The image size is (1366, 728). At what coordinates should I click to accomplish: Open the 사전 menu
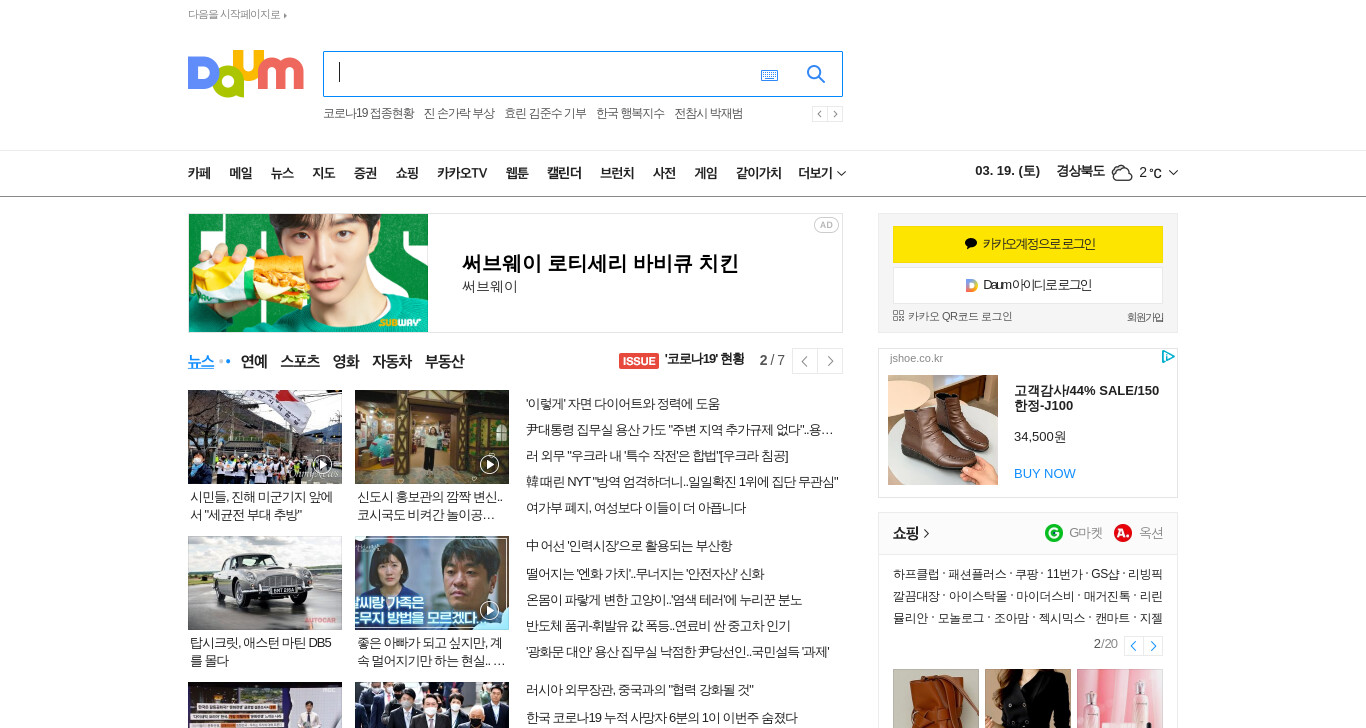[x=664, y=173]
